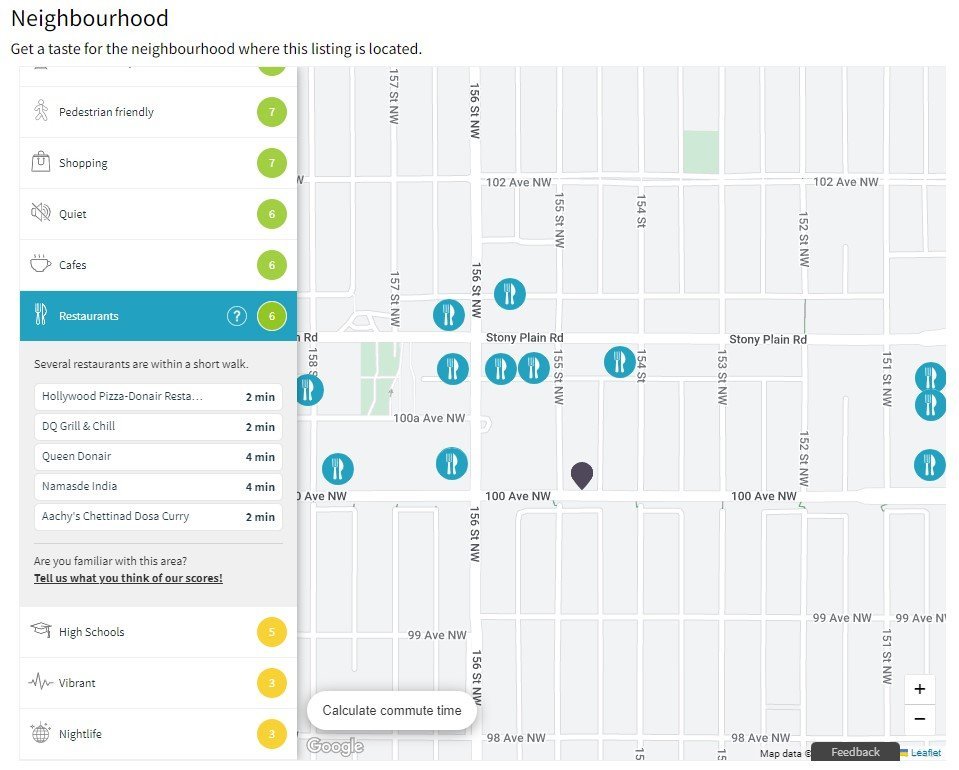Zoom out with the minus map button
Viewport: 959px width, 770px height.
pyautogui.click(x=919, y=719)
